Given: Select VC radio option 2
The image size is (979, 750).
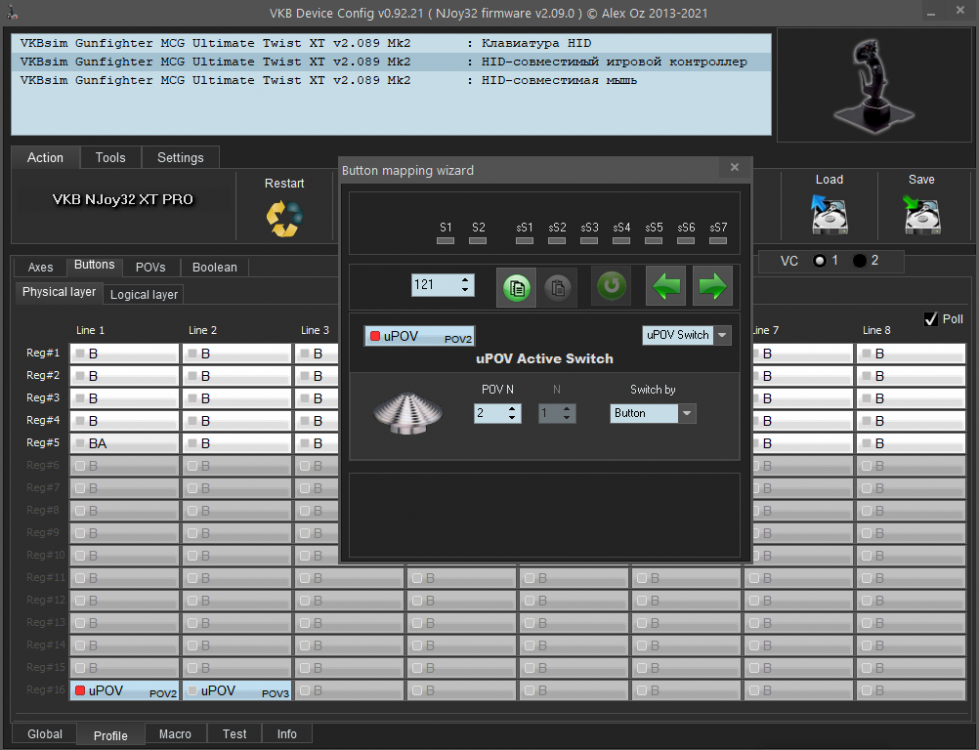Looking at the screenshot, I should pyautogui.click(x=860, y=260).
